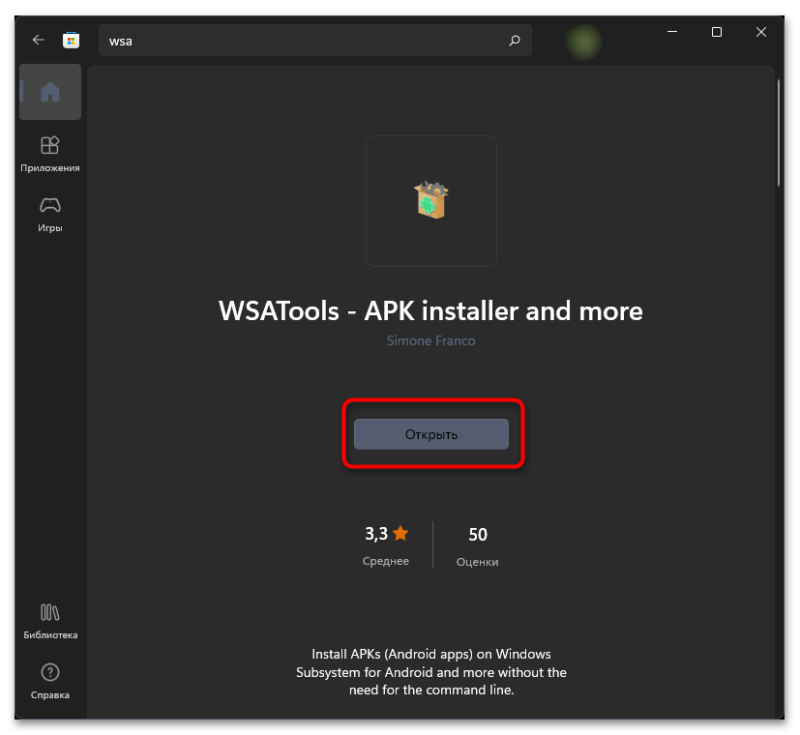Open the user profile avatar

(x=584, y=41)
